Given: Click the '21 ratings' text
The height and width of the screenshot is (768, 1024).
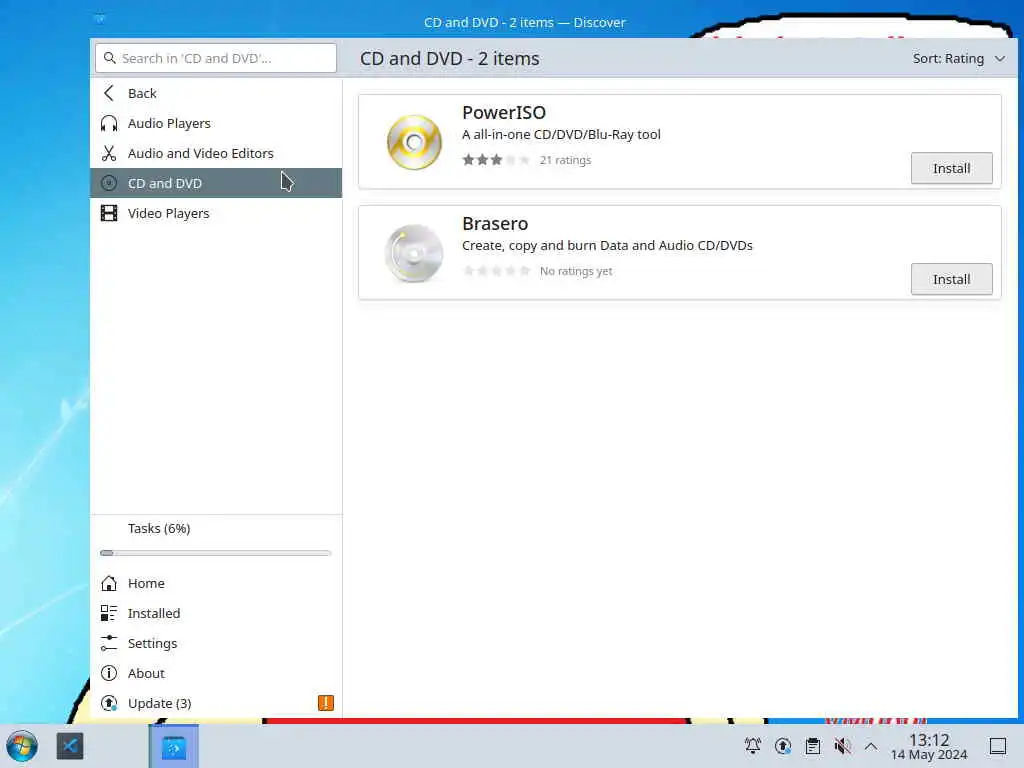Looking at the screenshot, I should 566,160.
